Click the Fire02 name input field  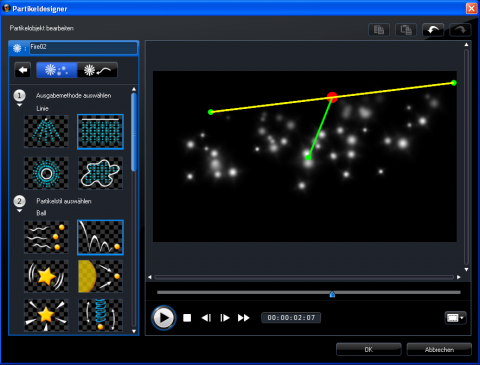coord(83,48)
